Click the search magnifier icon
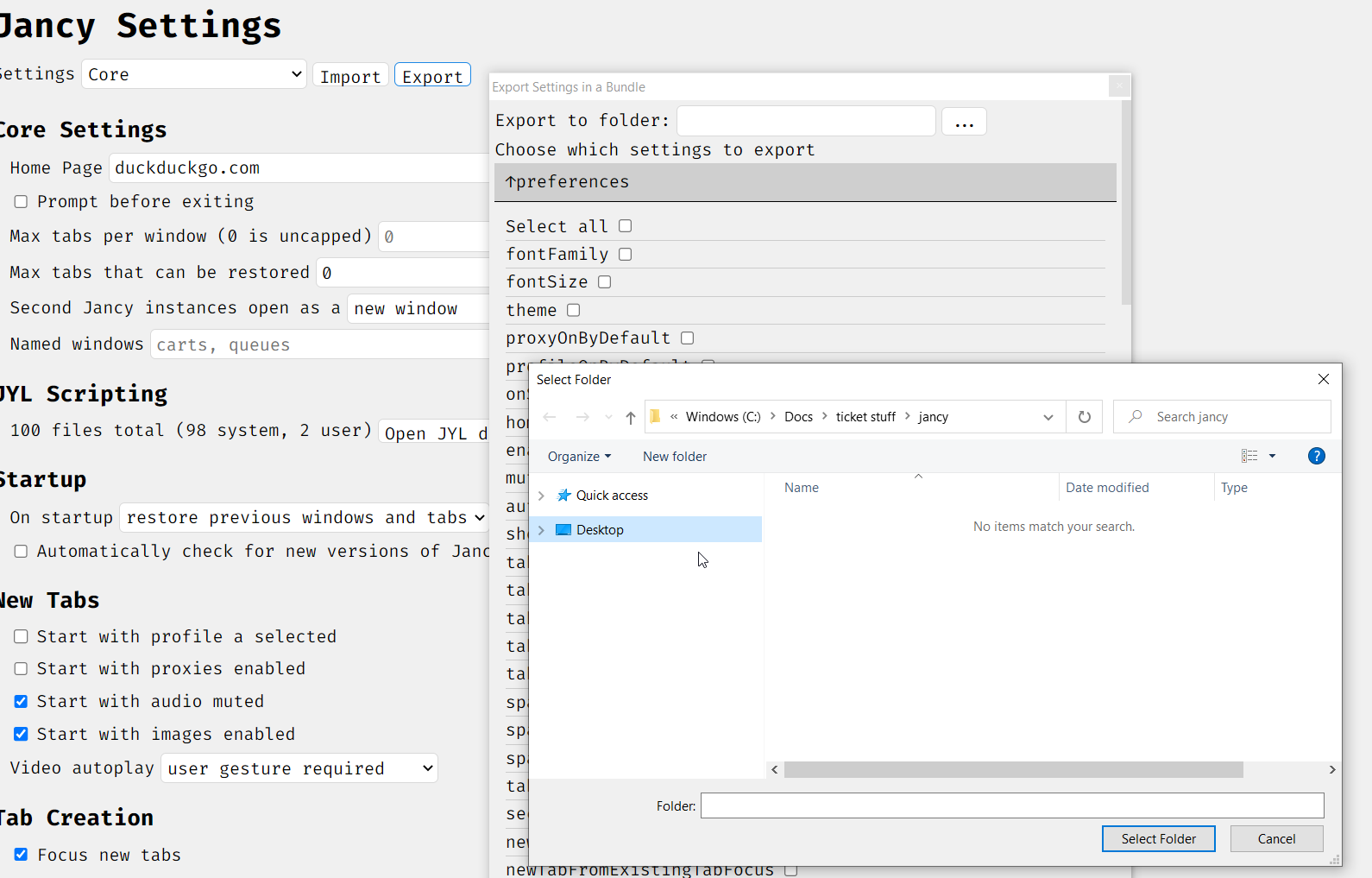The width and height of the screenshot is (1372, 878). pos(1136,416)
